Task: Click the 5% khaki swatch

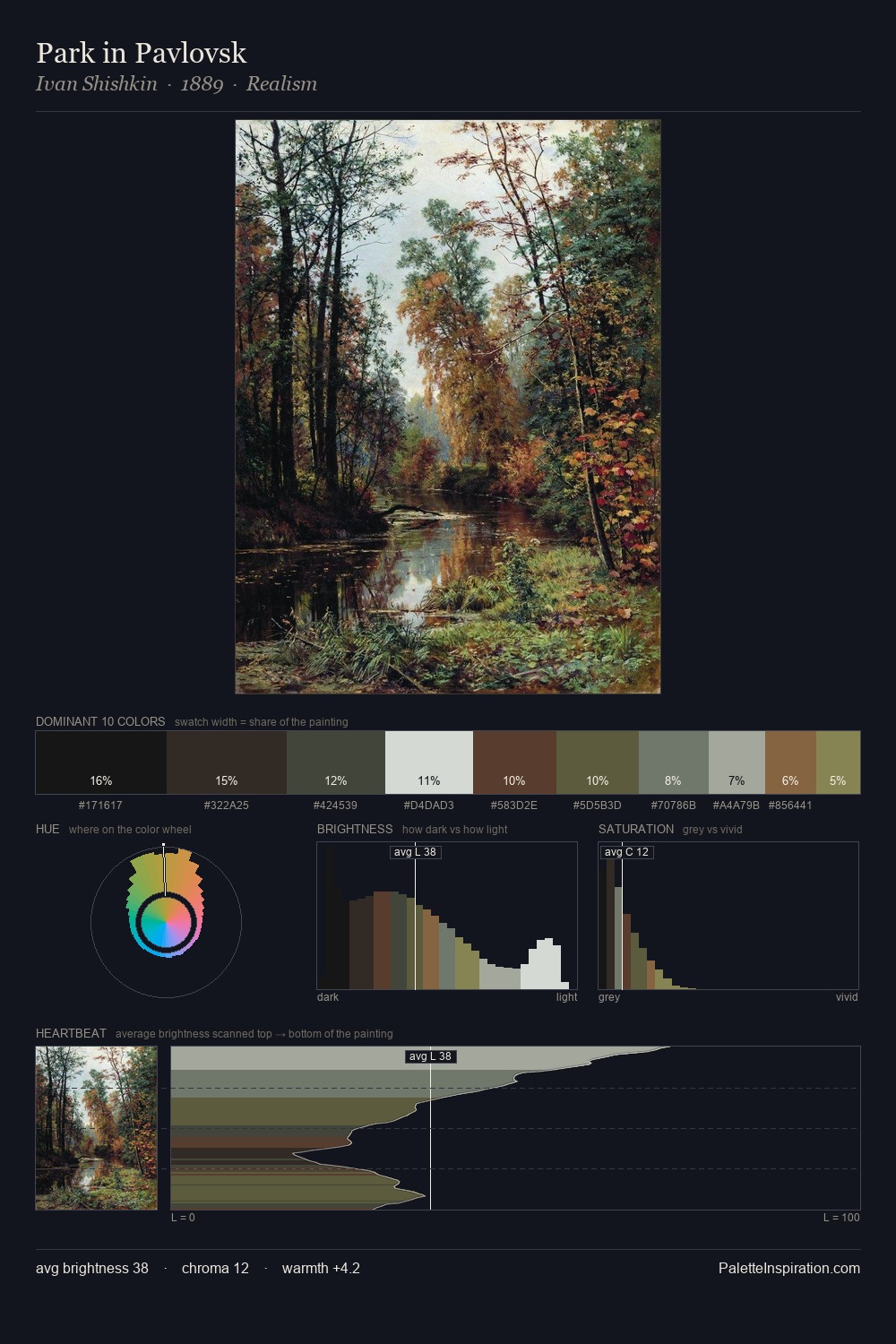Action: tap(838, 762)
